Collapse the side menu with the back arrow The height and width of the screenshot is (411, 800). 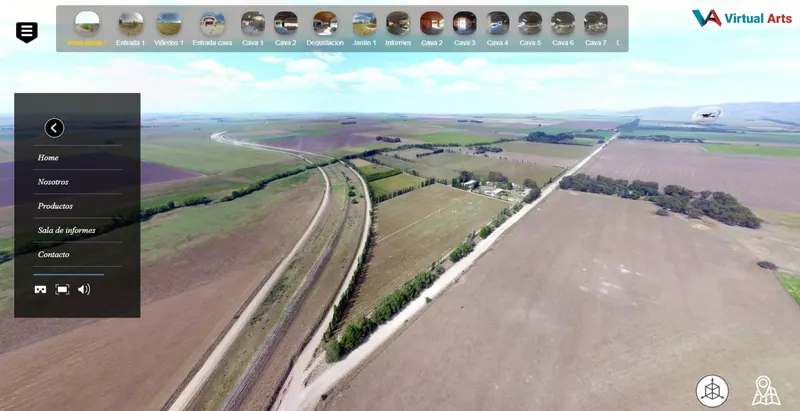click(54, 128)
